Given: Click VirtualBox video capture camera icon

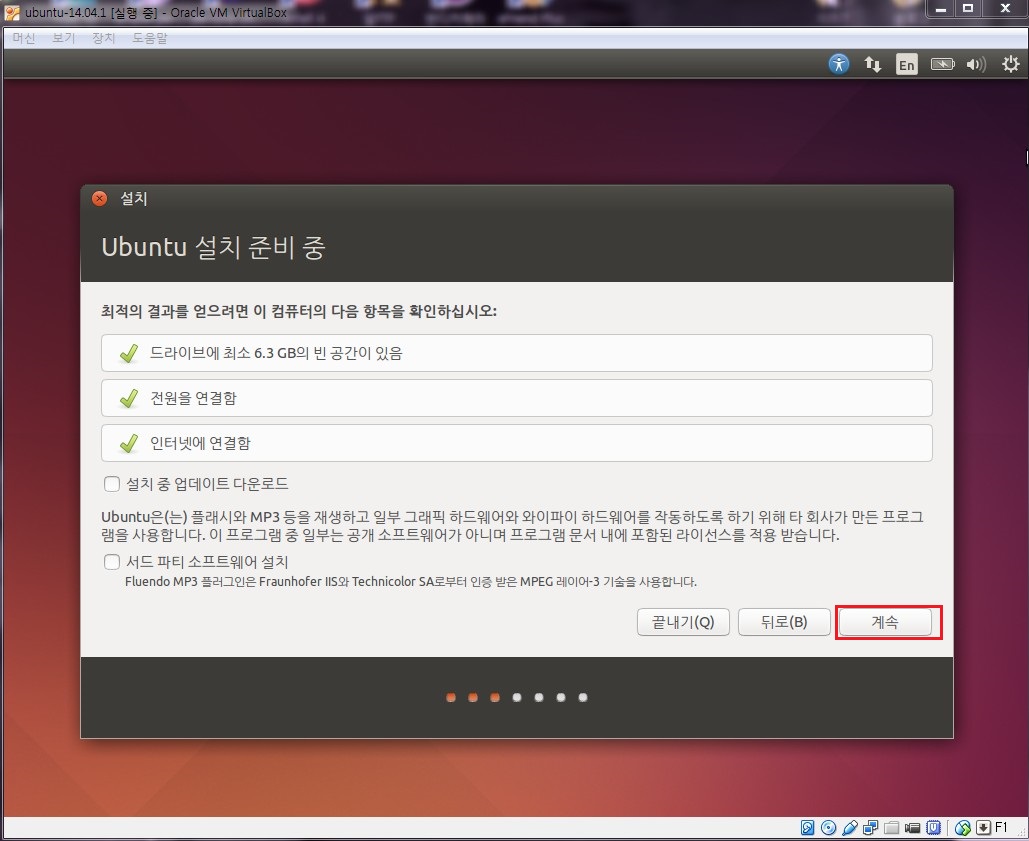Looking at the screenshot, I should tap(912, 828).
